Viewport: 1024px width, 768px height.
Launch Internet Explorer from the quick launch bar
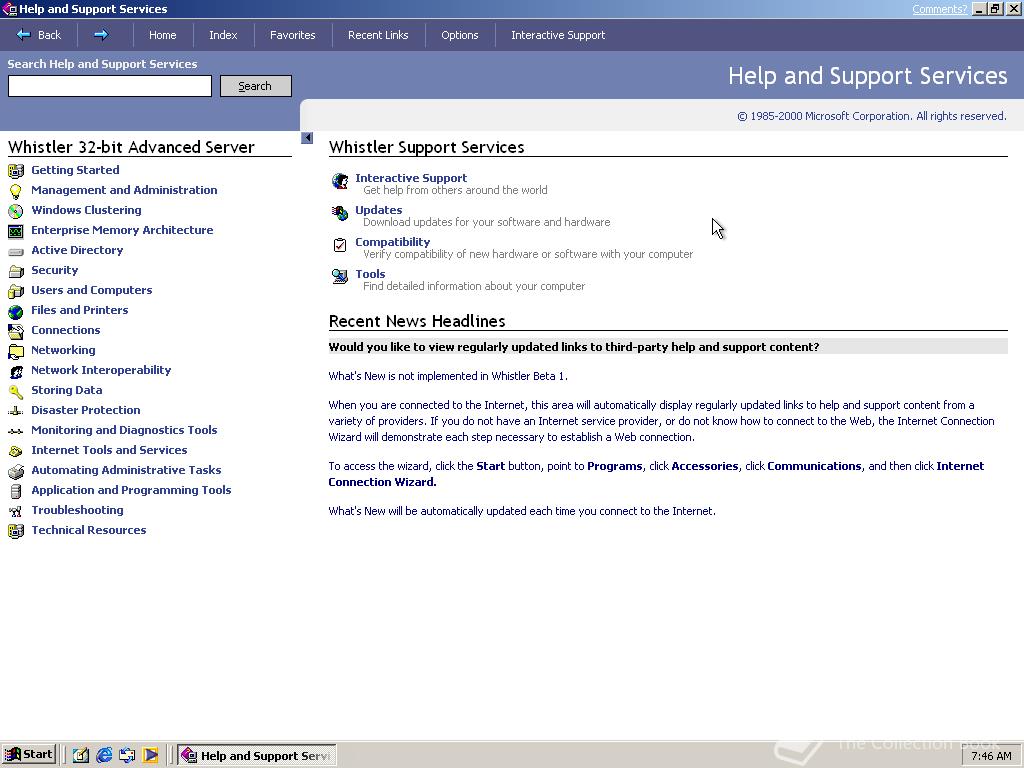pyautogui.click(x=104, y=756)
